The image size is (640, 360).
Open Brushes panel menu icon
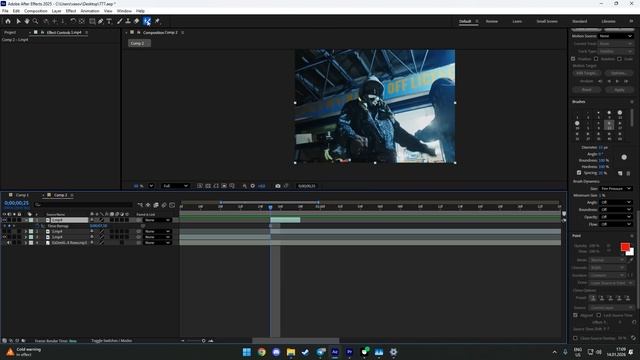632,102
